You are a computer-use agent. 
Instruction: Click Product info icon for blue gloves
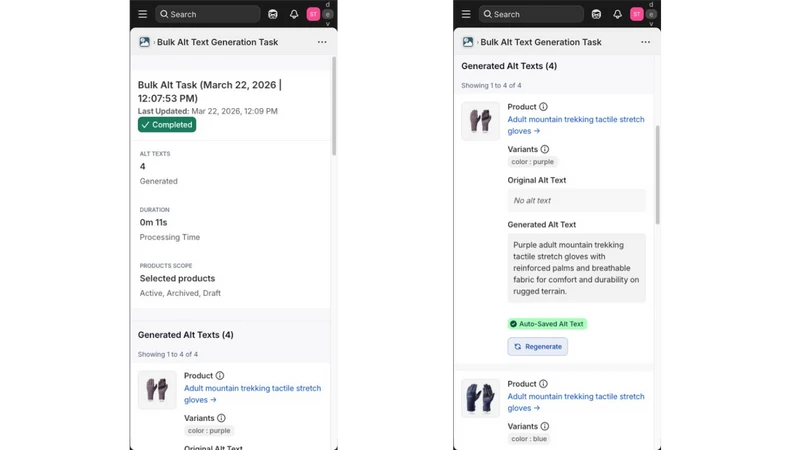tap(543, 384)
